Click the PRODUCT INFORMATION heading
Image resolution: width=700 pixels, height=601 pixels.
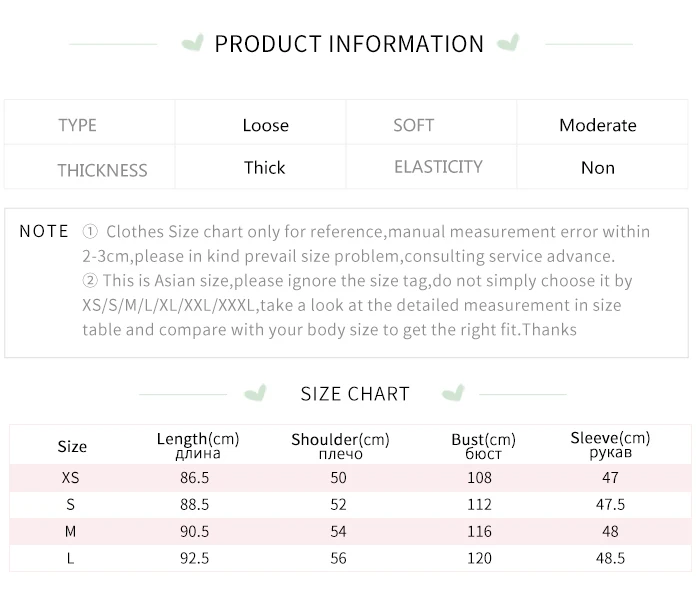pyautogui.click(x=349, y=44)
